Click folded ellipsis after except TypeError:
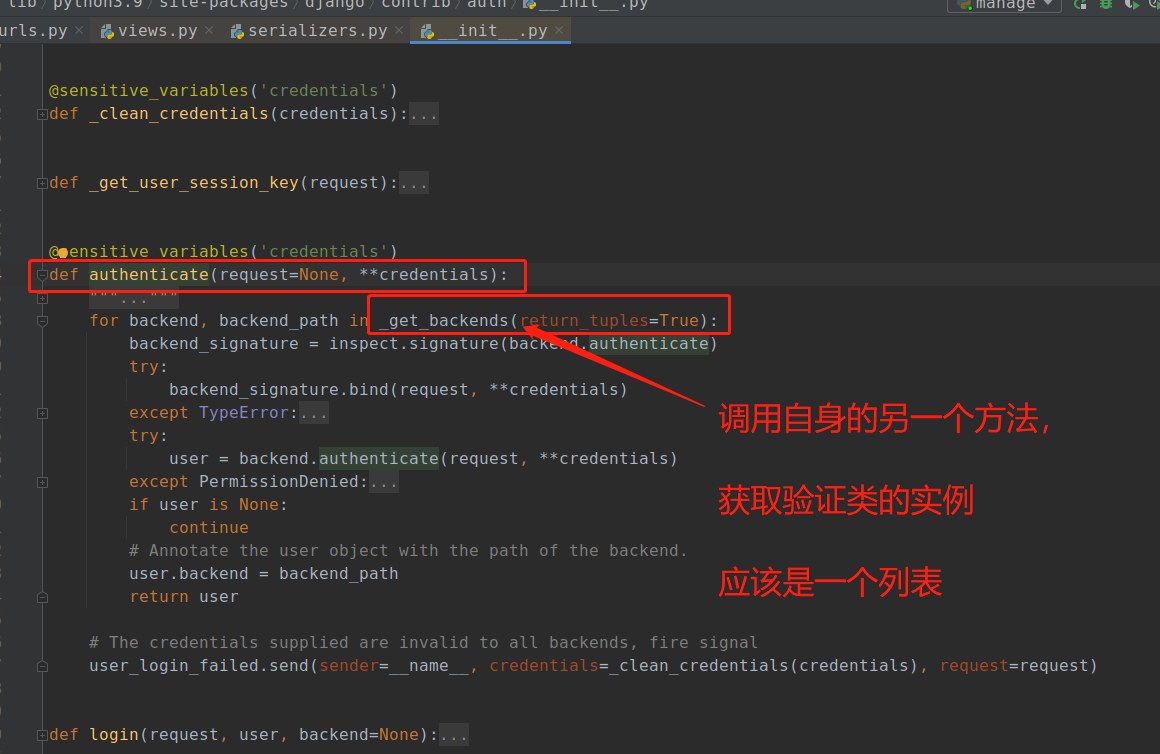 click(314, 413)
